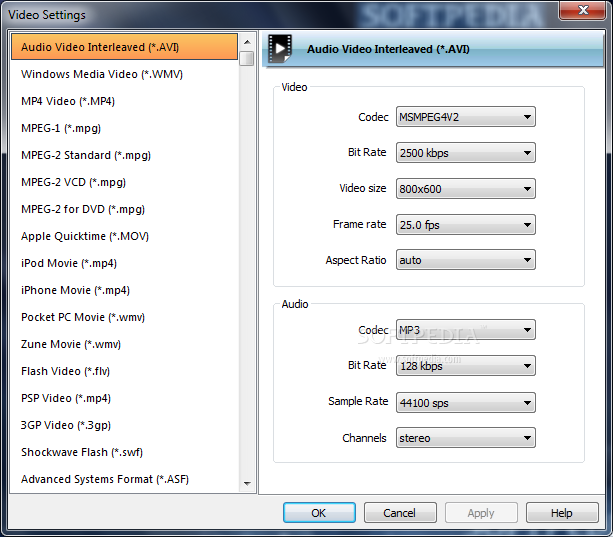Viewport: 613px width, 537px height.
Task: Open Channels dropdown set to stereo
Action: [466, 437]
